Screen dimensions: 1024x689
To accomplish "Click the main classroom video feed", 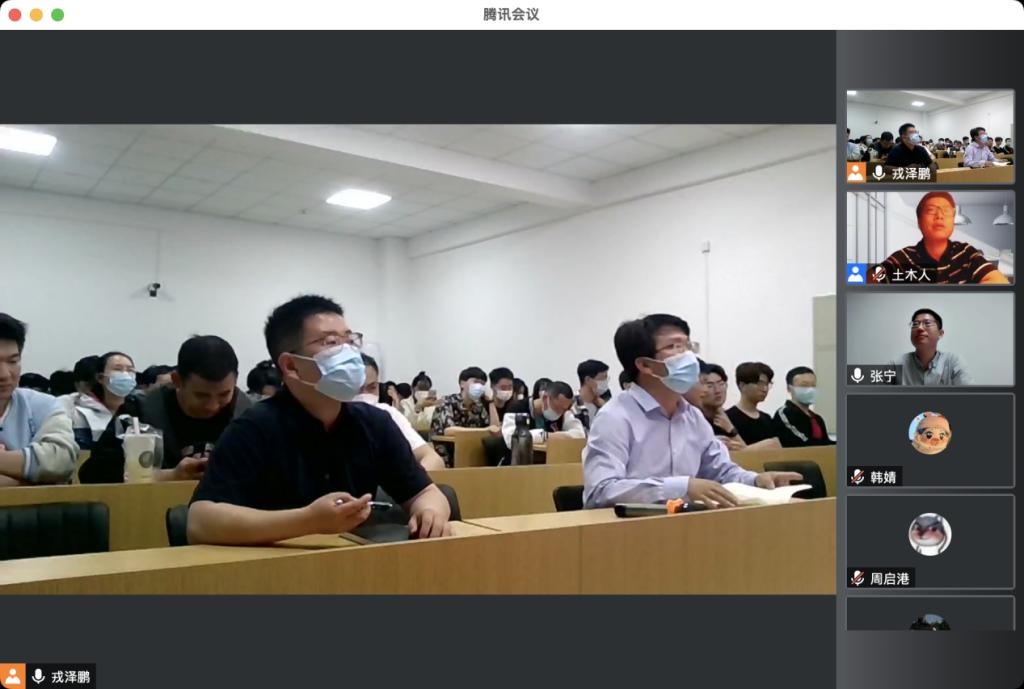I will [418, 359].
